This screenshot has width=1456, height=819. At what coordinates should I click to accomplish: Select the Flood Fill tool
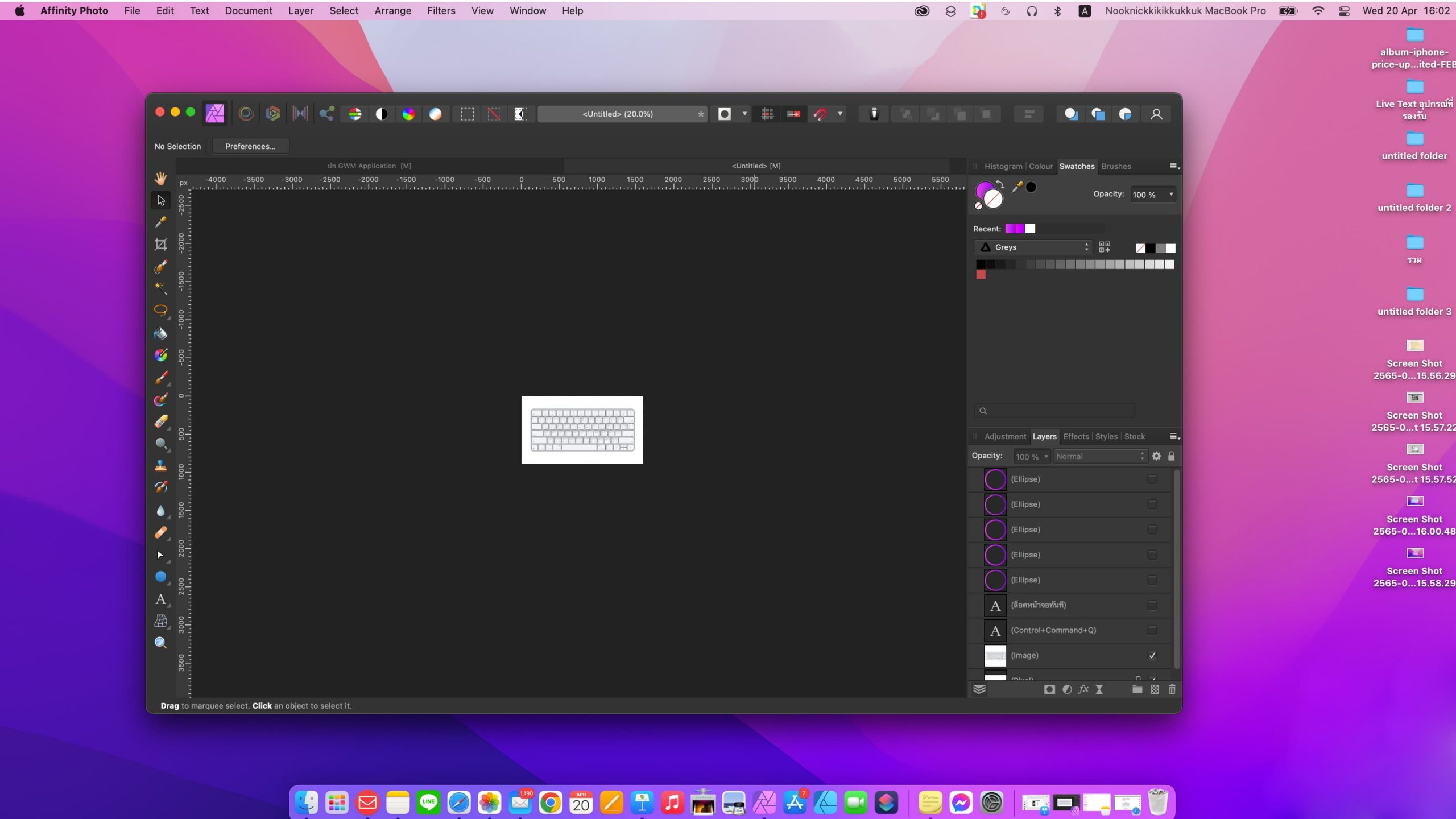click(160, 334)
